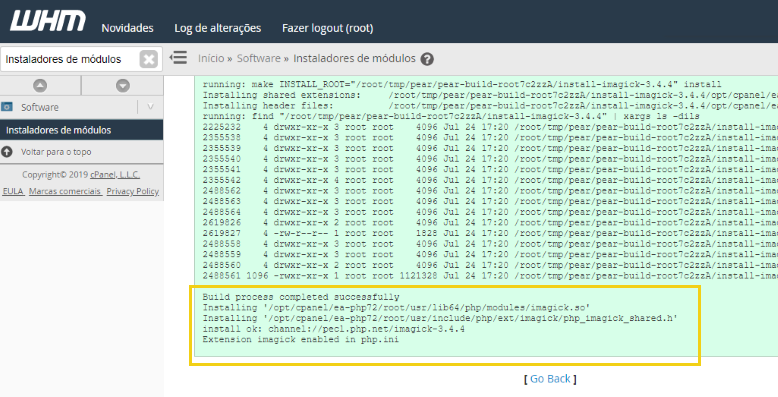Click the sidebar down arrow icon
The image size is (778, 397).
point(123,85)
